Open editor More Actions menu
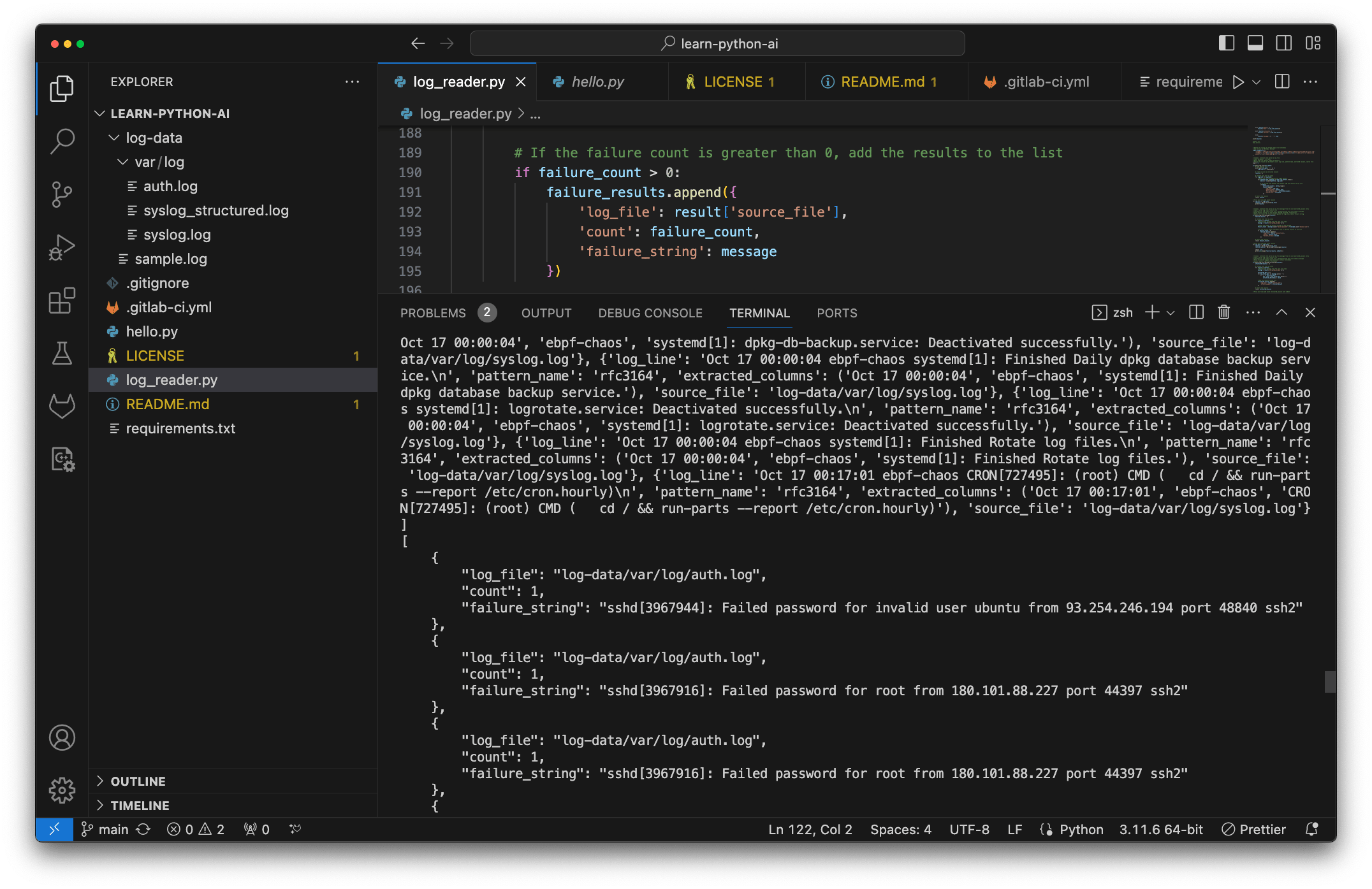 [x=1310, y=82]
